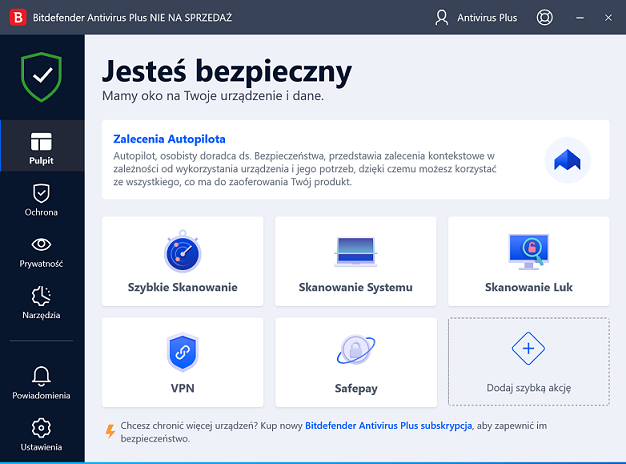Launch Safepay secure browser

point(355,361)
